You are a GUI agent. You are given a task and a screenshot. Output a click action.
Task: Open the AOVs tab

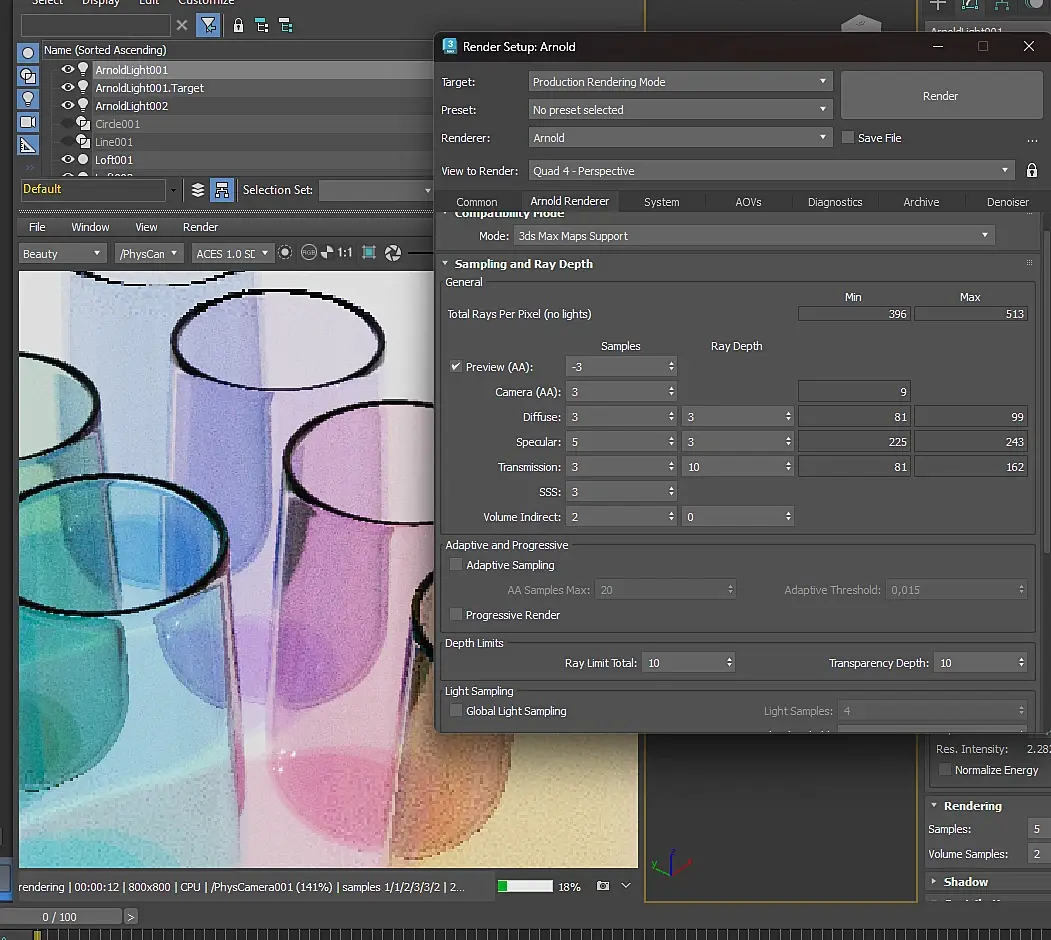tap(748, 202)
